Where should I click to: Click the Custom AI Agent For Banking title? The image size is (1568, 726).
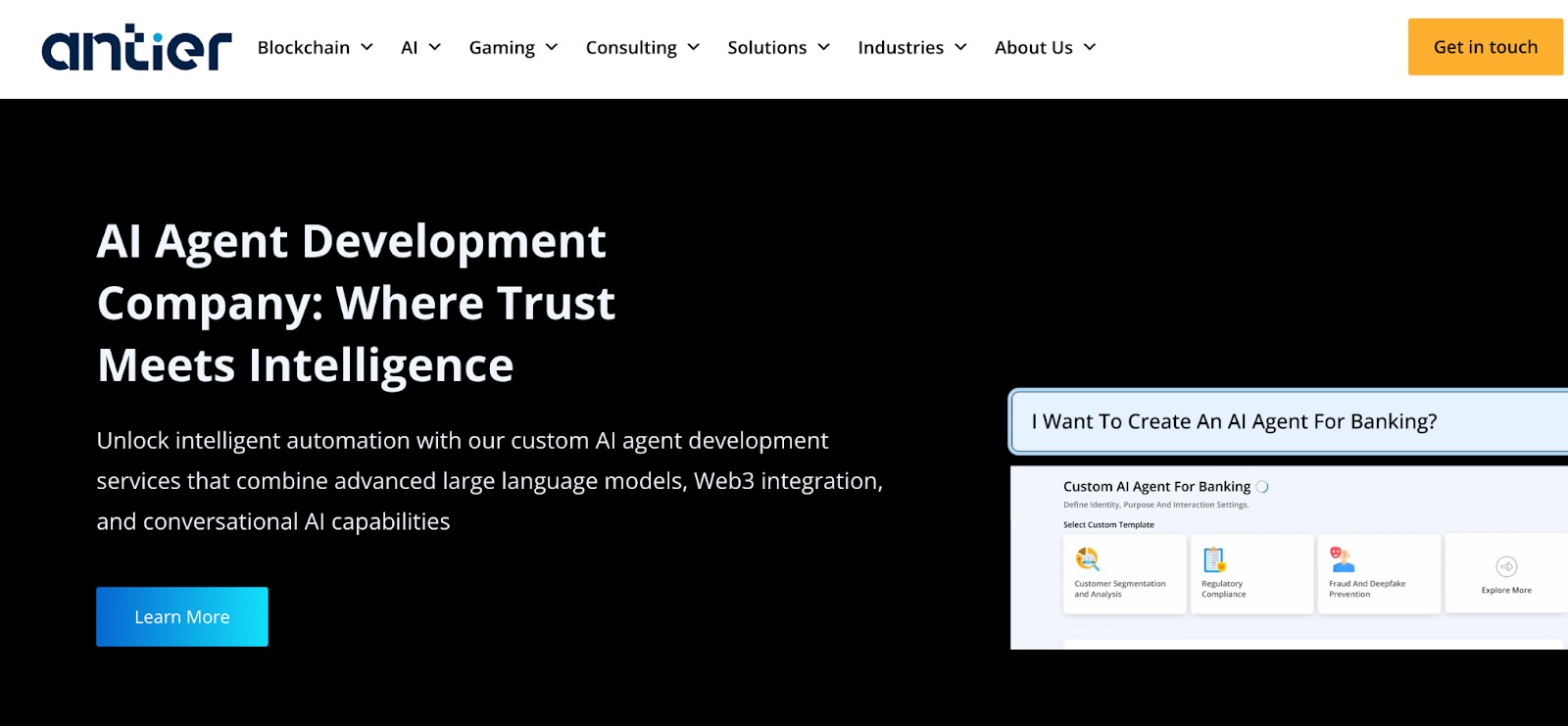(1156, 486)
